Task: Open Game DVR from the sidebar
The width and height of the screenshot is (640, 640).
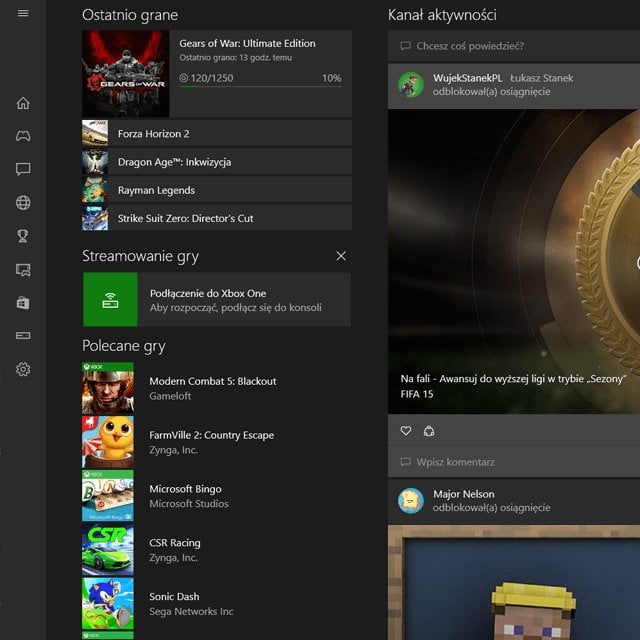Action: click(23, 269)
